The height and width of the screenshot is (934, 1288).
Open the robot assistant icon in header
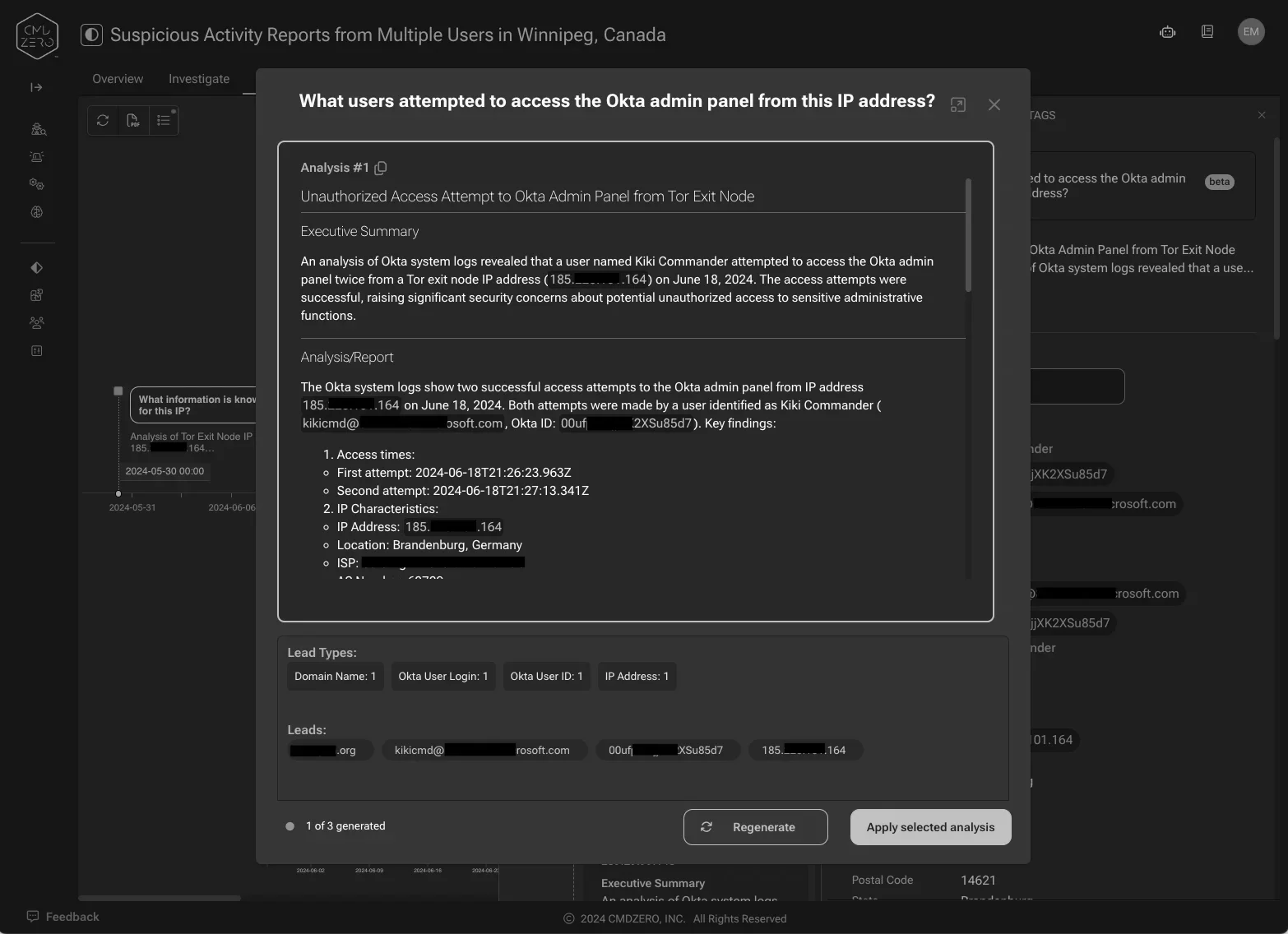pos(1167,32)
